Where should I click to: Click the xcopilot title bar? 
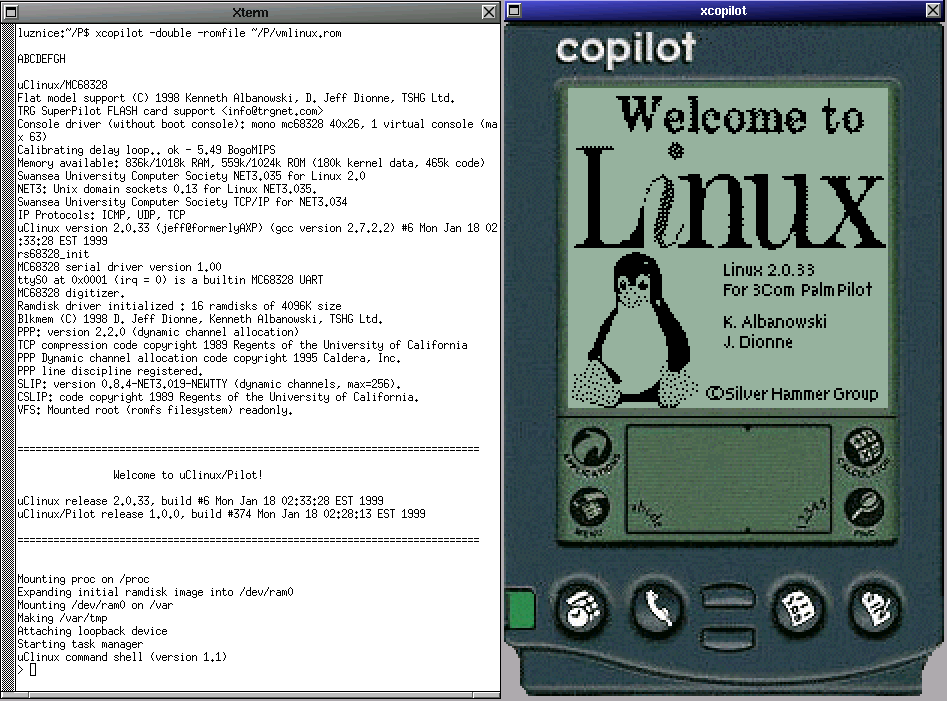[x=724, y=10]
